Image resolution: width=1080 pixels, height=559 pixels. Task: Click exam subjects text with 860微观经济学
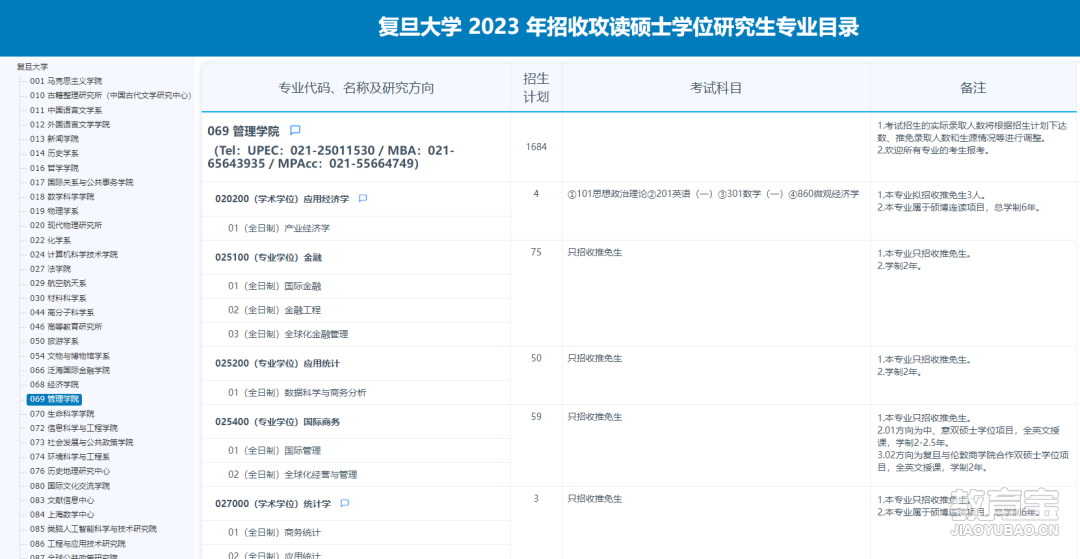[713, 194]
